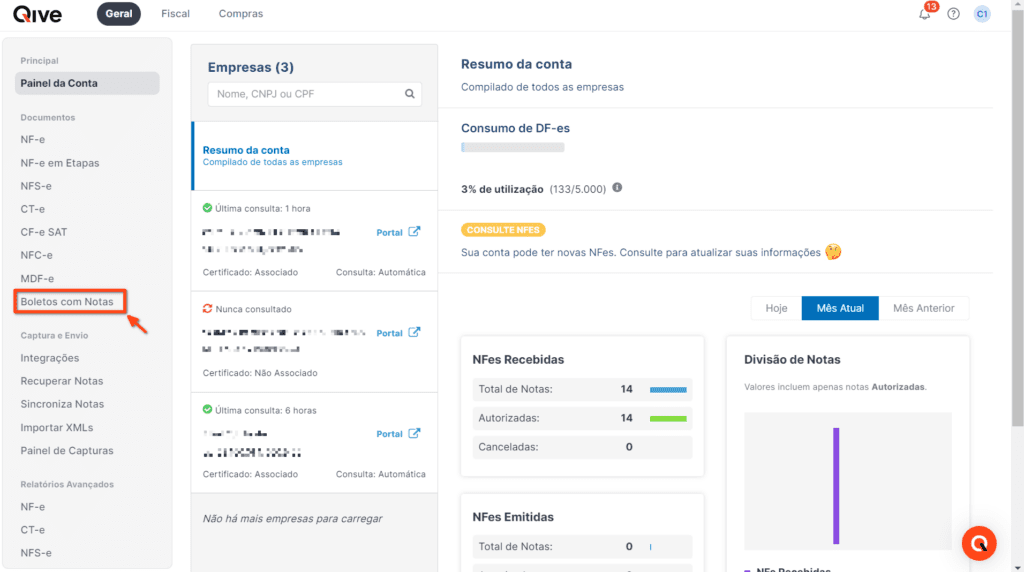Screen dimensions: 1024x572
Task: Open Importar XMLs
Action: point(57,428)
